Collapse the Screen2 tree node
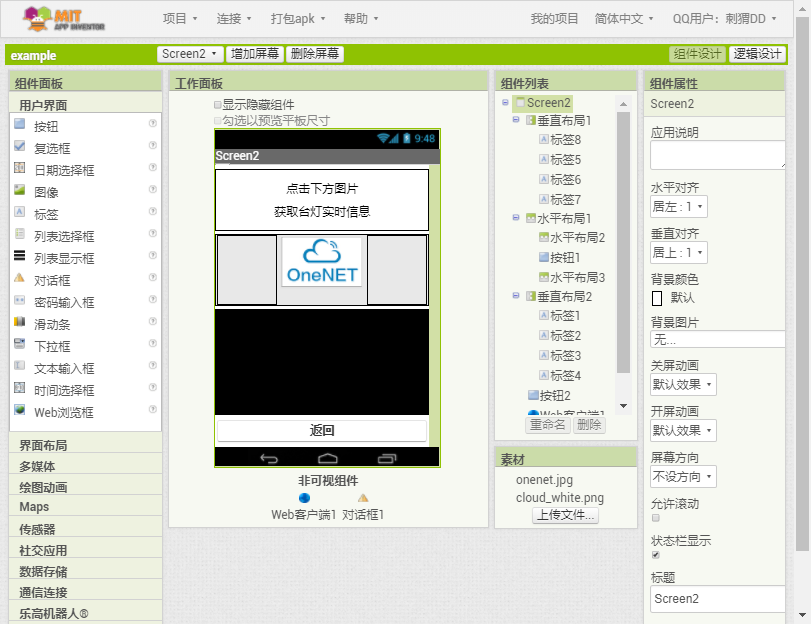Viewport: 811px width, 624px height. click(505, 102)
